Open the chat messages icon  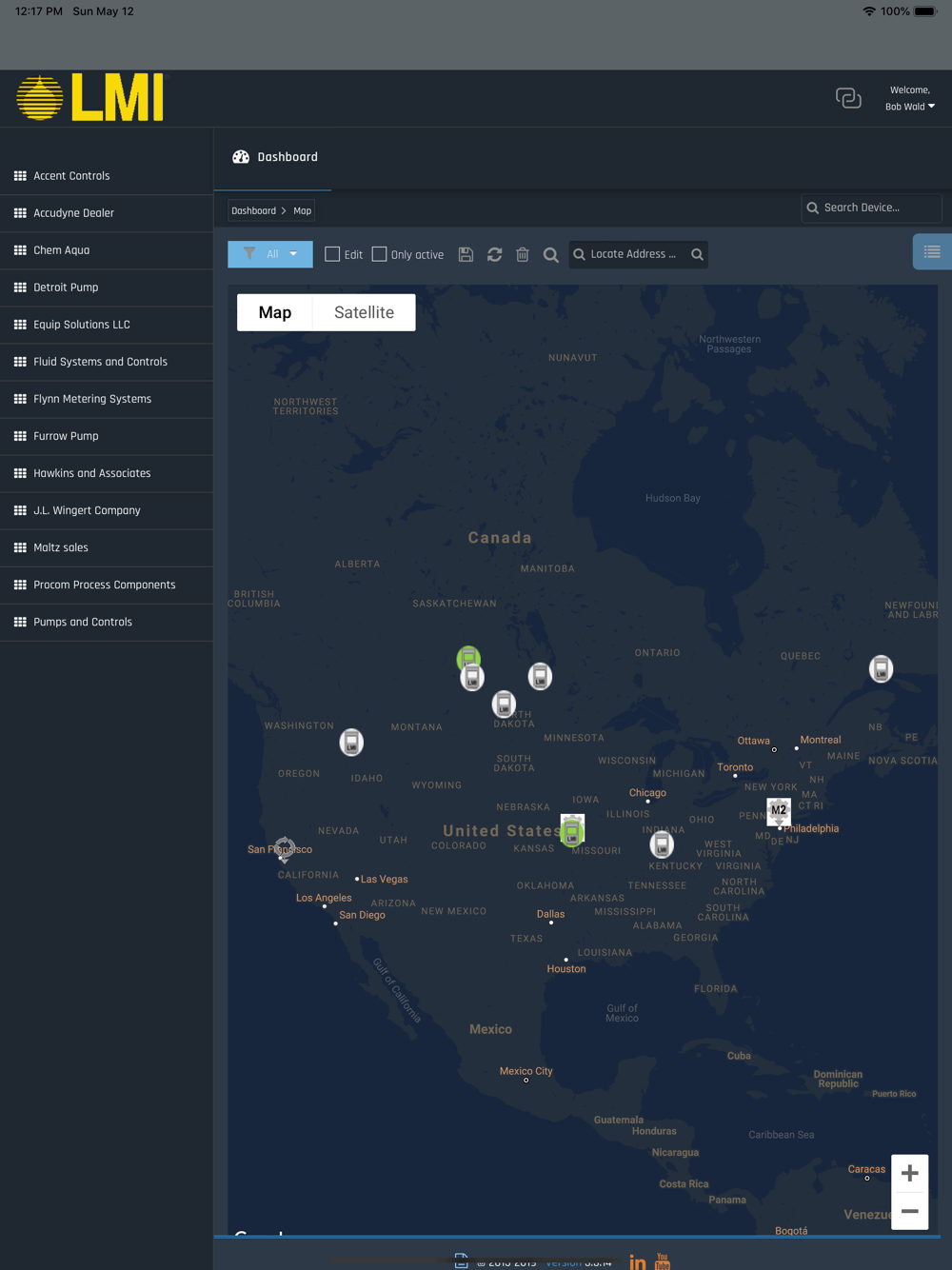pyautogui.click(x=848, y=98)
